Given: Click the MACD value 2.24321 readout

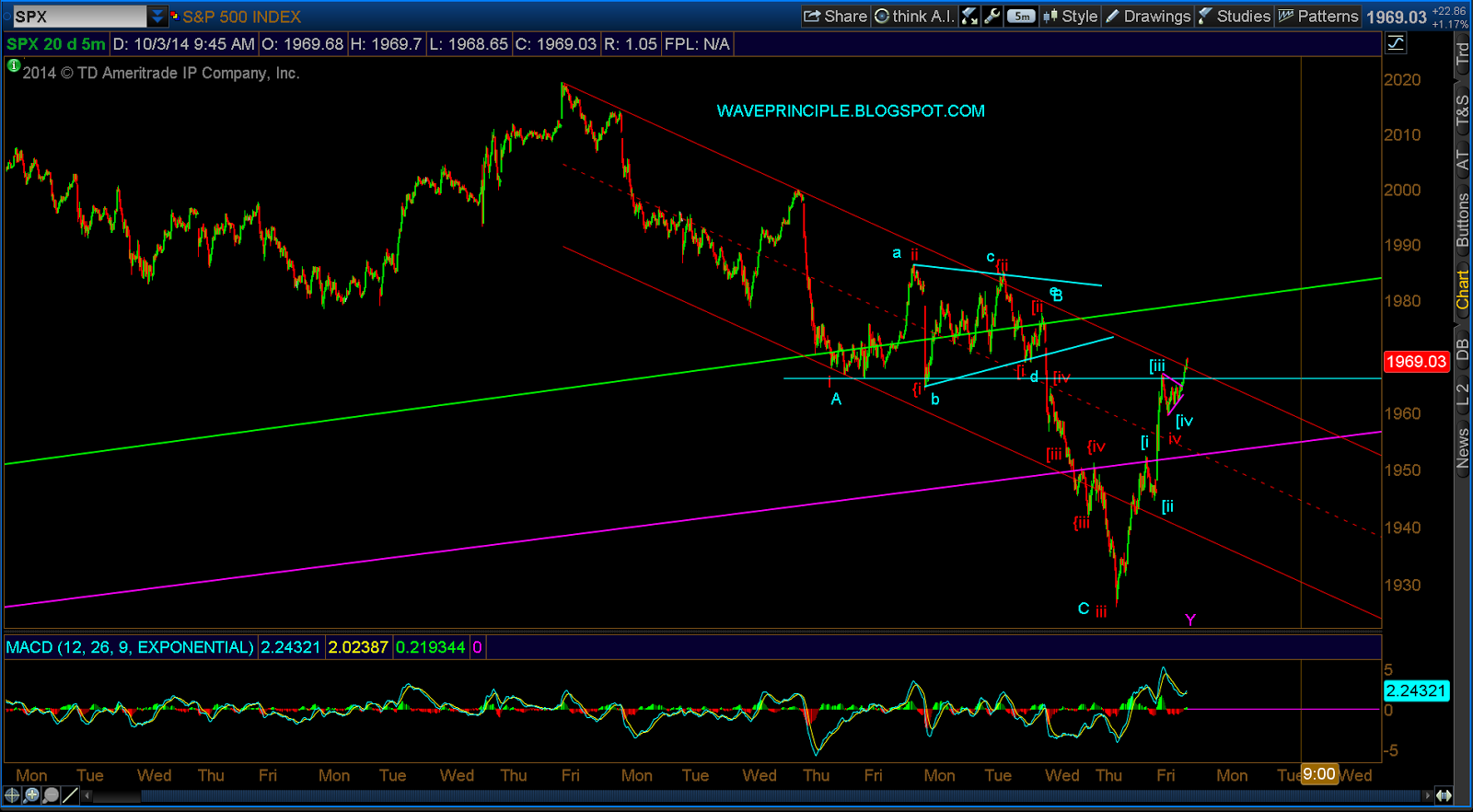Looking at the screenshot, I should tap(291, 647).
